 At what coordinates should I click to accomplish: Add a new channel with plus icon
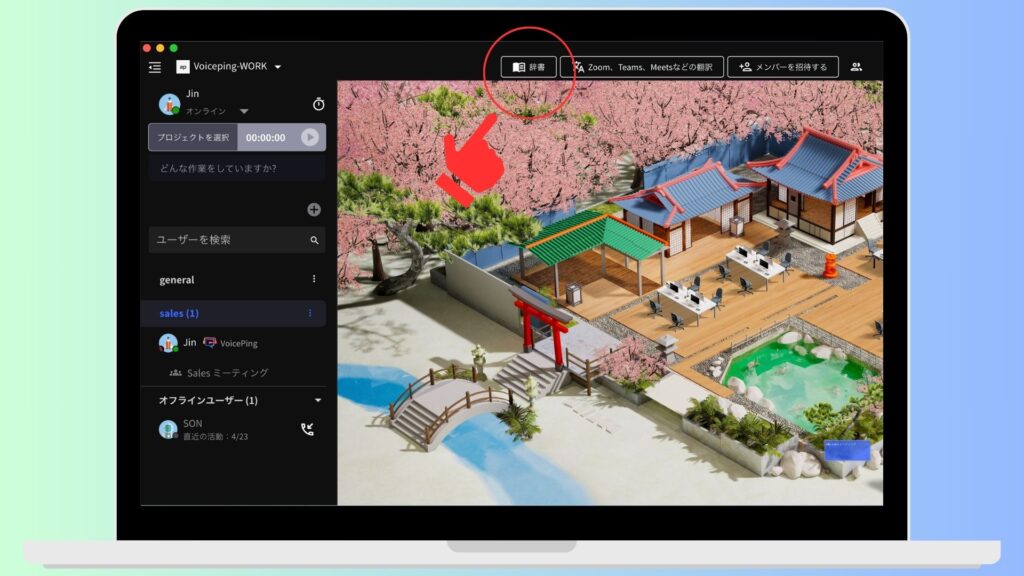tap(314, 209)
